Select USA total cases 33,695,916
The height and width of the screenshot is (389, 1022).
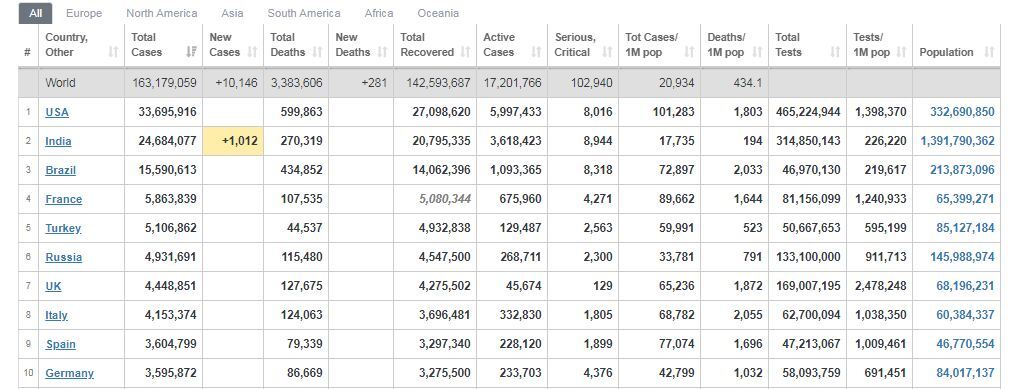pos(167,112)
